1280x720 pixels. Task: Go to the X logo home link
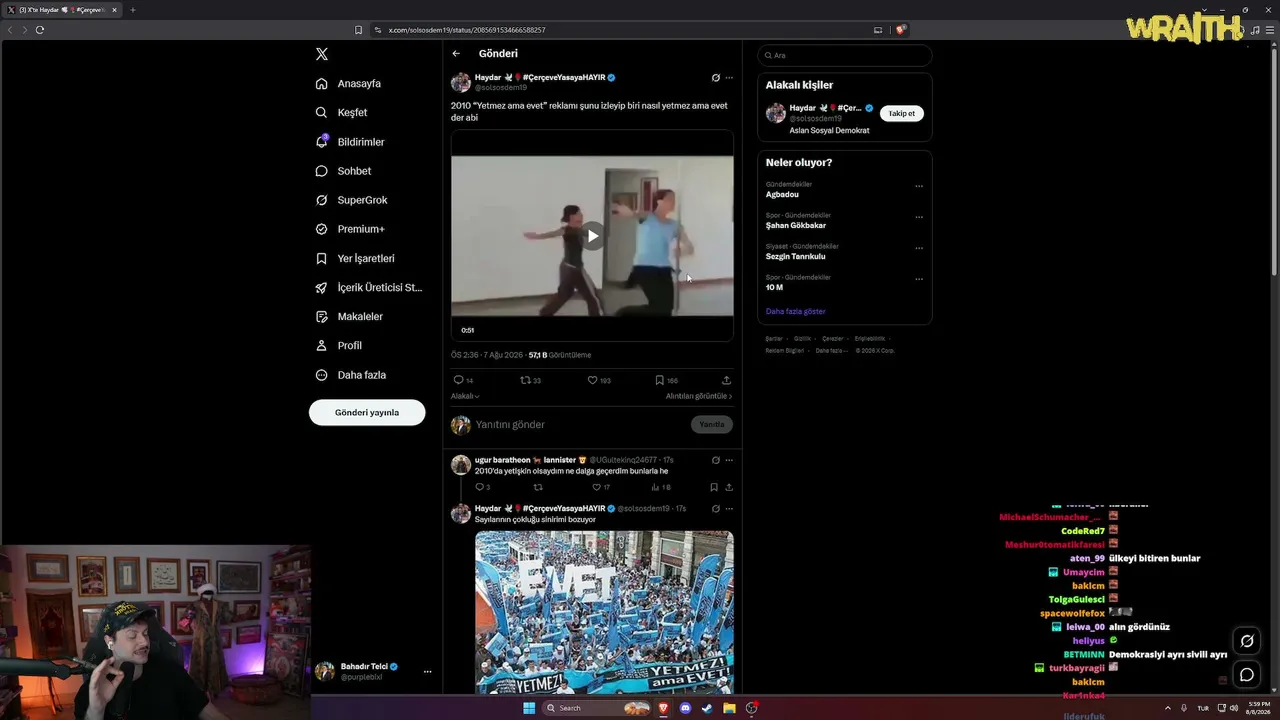pos(321,54)
